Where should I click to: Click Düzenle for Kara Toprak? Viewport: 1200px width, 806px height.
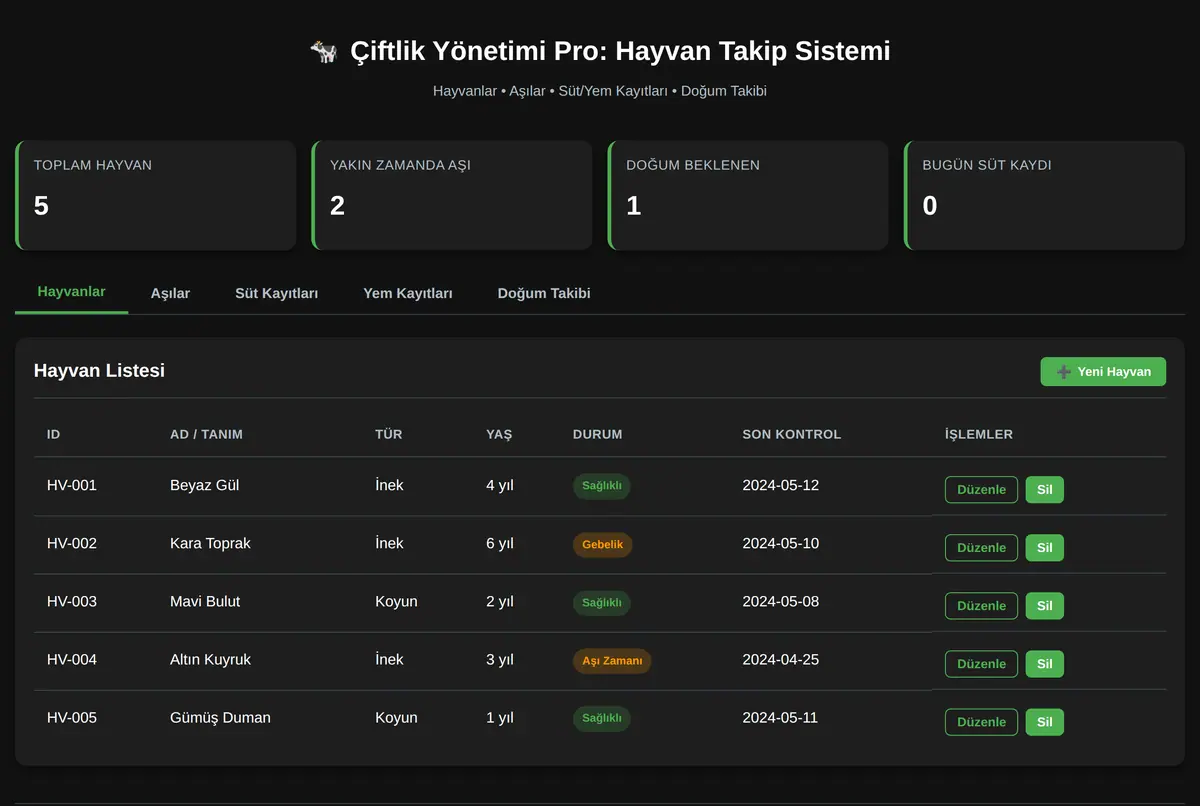[x=981, y=548]
